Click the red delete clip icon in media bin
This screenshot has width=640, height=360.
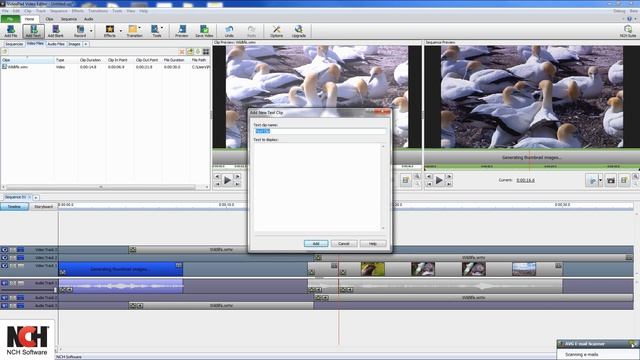(x=182, y=52)
